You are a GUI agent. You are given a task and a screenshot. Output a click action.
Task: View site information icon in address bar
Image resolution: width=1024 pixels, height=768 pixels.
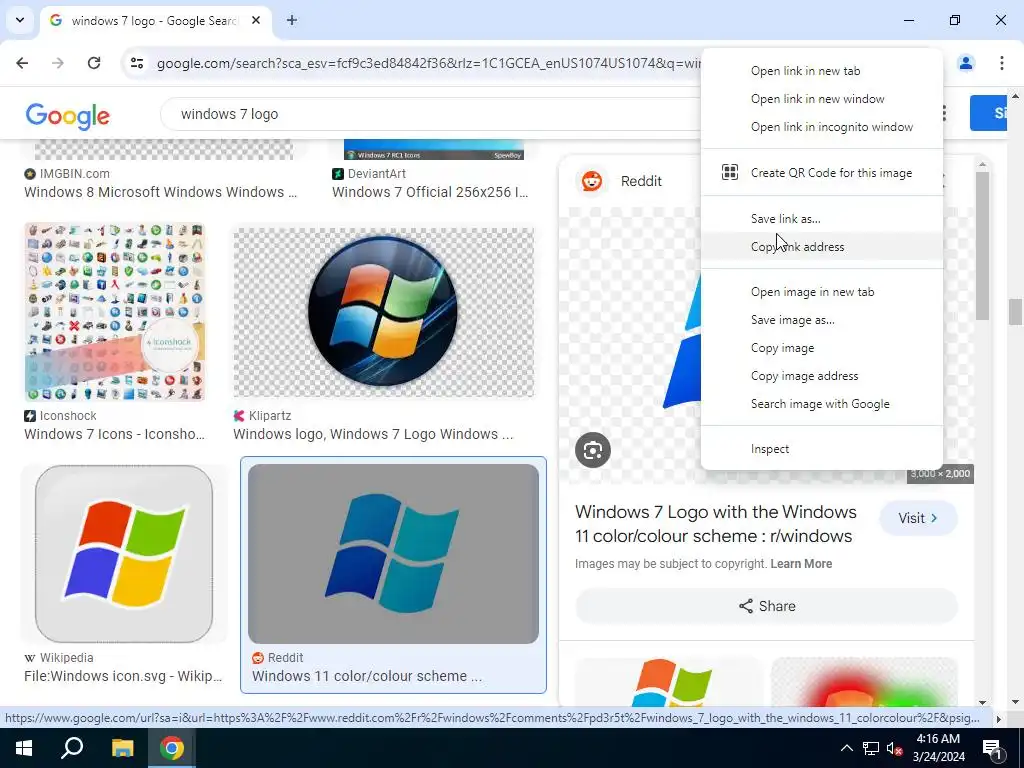(x=136, y=63)
